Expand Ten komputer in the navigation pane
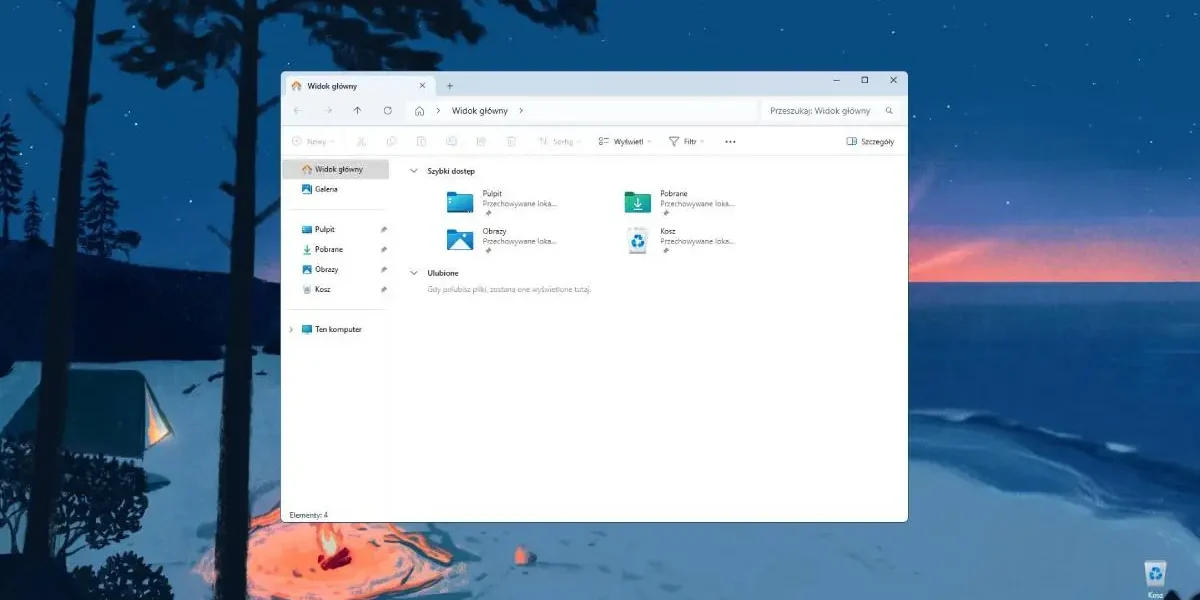Image resolution: width=1200 pixels, height=600 pixels. 291,329
